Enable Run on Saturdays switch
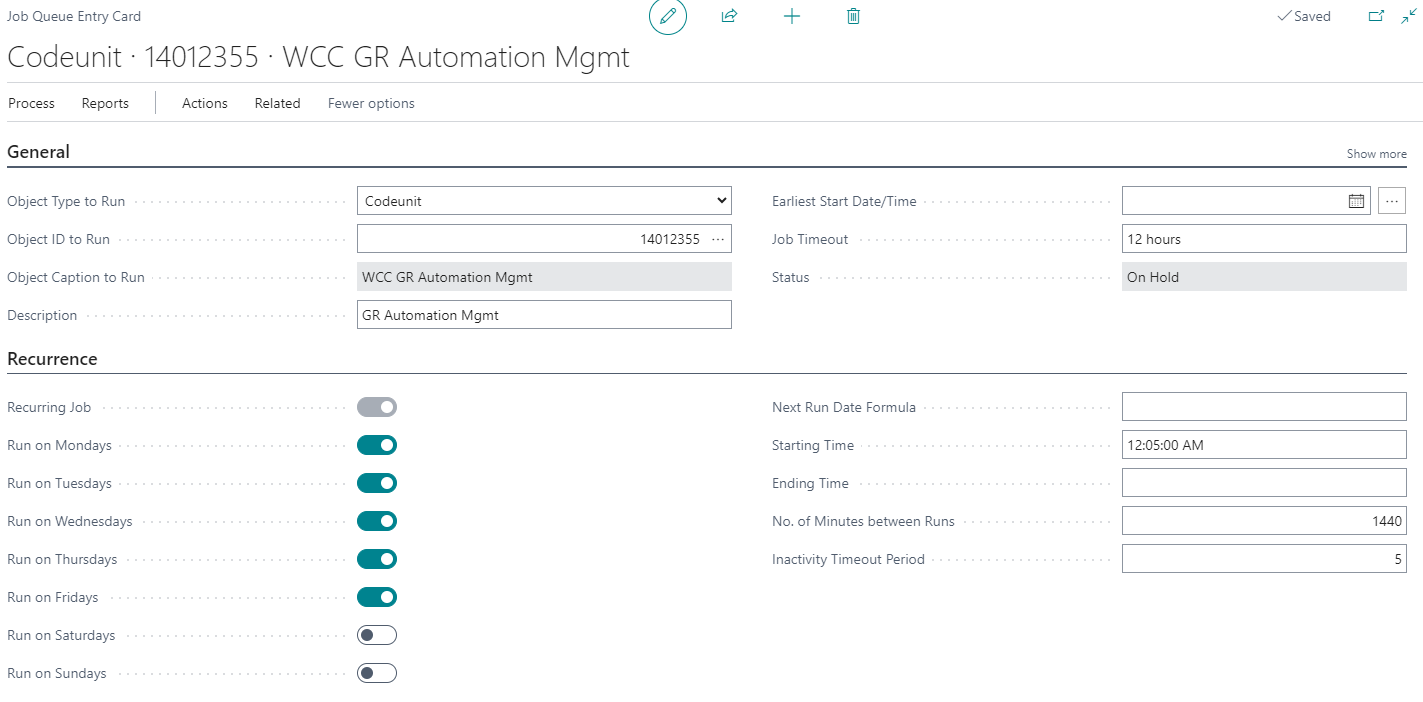This screenshot has width=1423, height=702. [x=377, y=635]
